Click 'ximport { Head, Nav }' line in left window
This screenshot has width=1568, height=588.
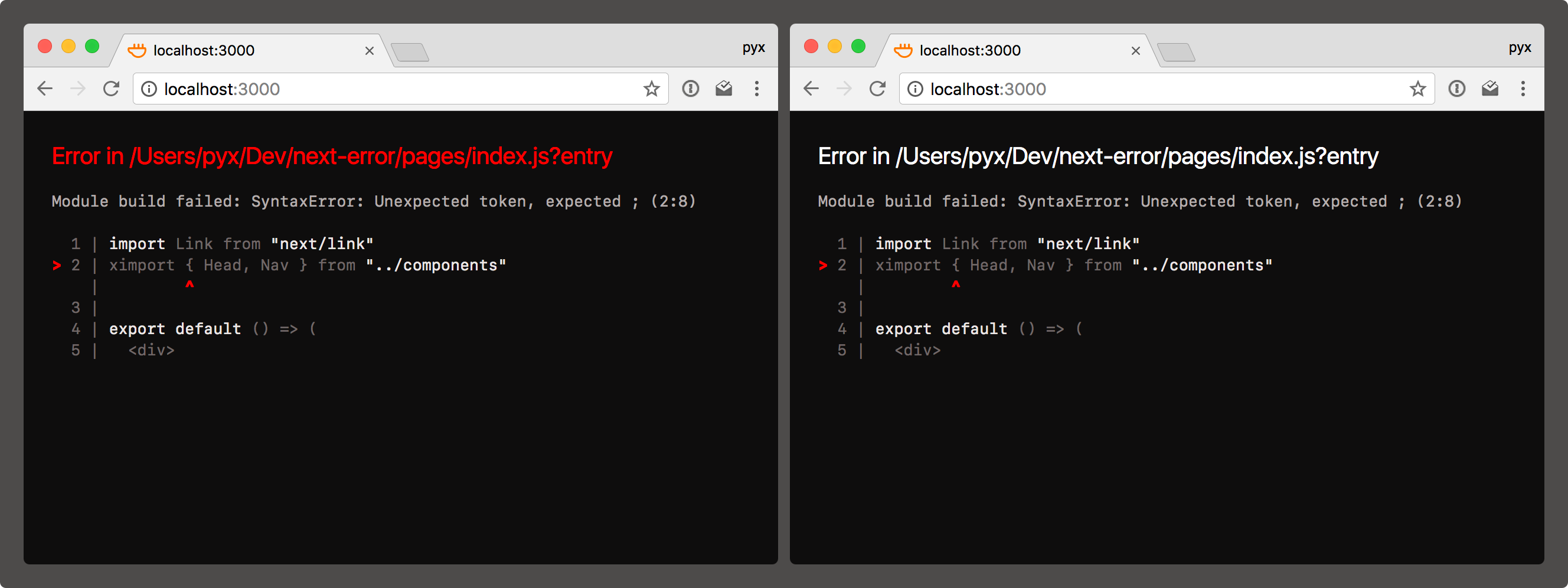tap(308, 266)
